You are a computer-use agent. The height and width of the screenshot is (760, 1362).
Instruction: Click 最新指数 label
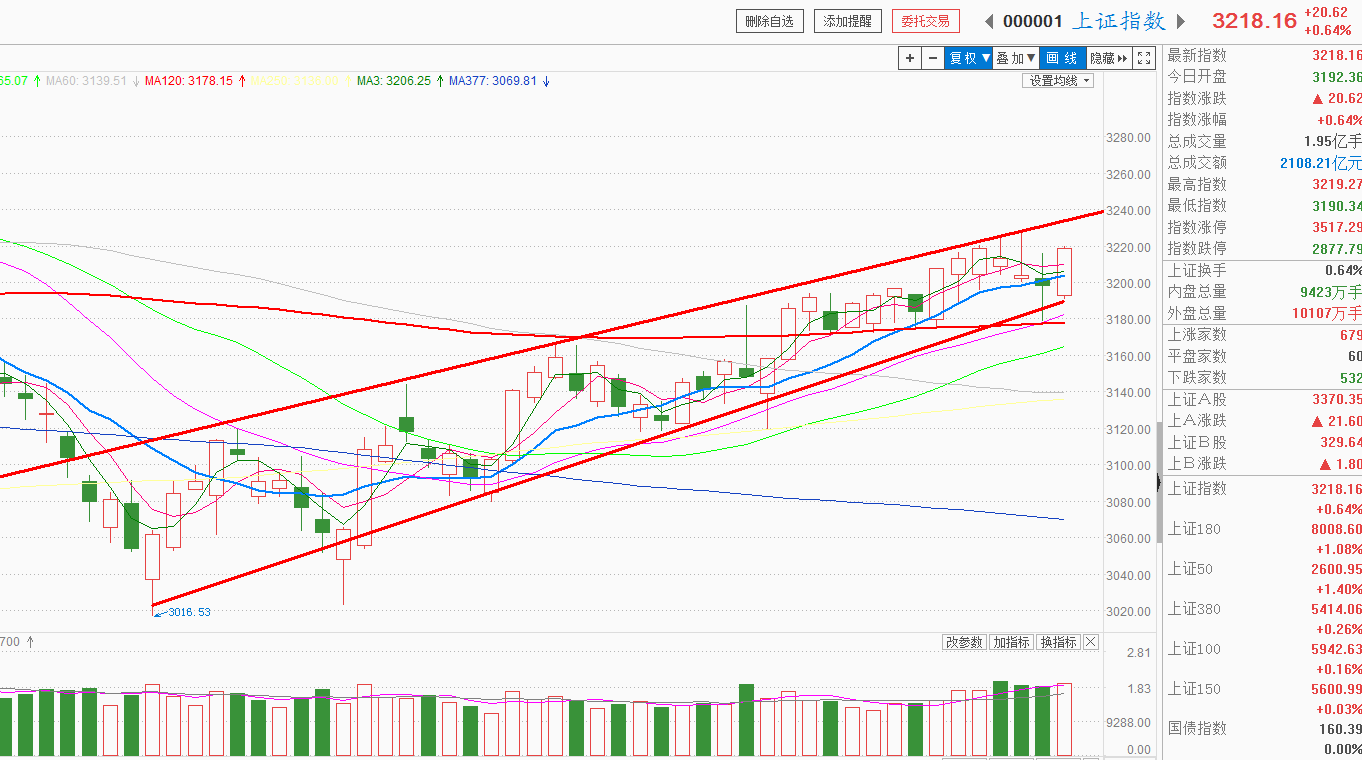click(1197, 56)
